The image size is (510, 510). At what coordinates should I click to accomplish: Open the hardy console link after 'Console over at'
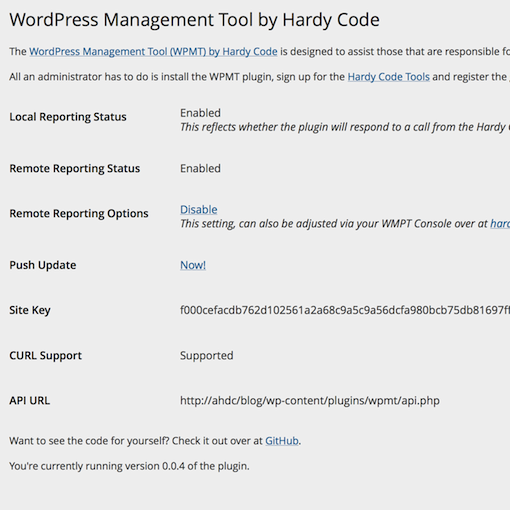click(x=500, y=224)
